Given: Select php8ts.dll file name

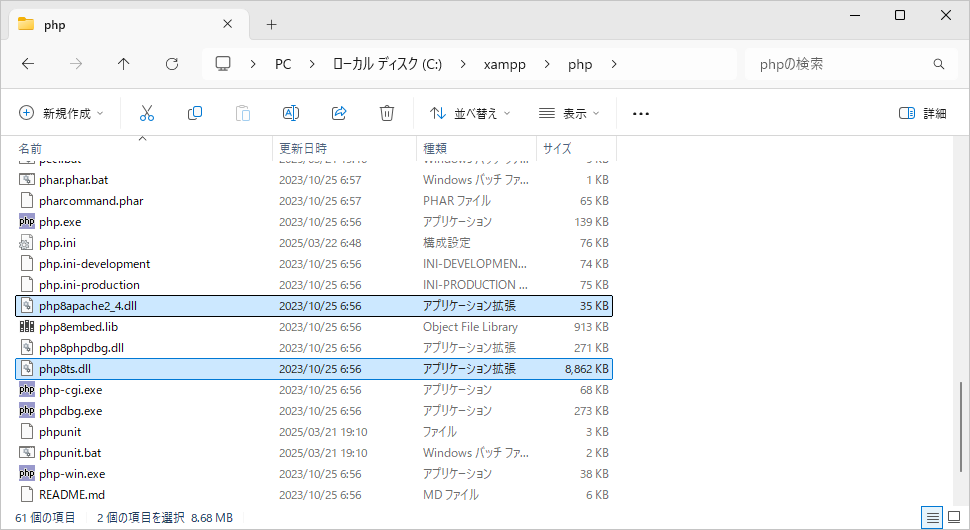Looking at the screenshot, I should (65, 369).
